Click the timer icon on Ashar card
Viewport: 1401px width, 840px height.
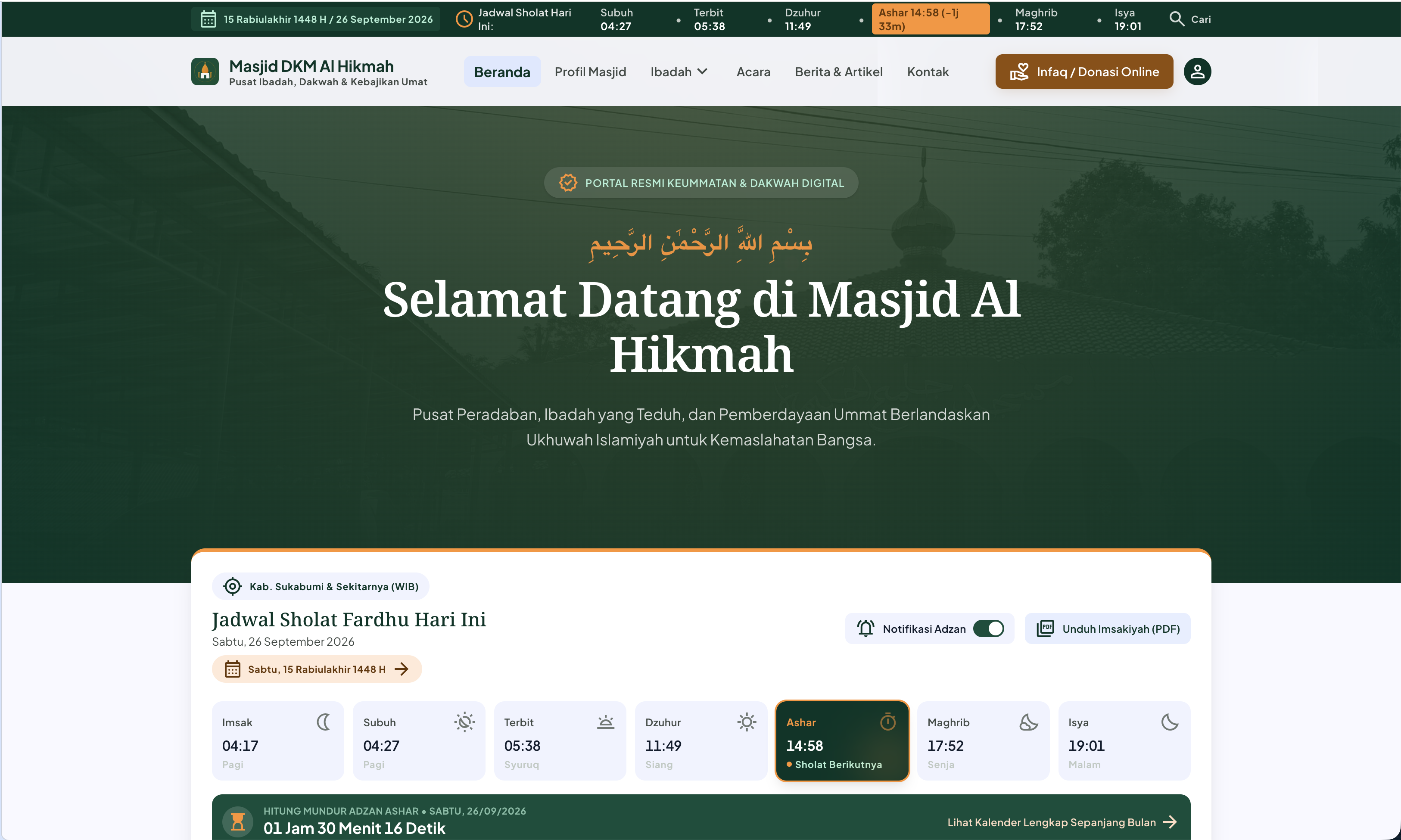887,722
